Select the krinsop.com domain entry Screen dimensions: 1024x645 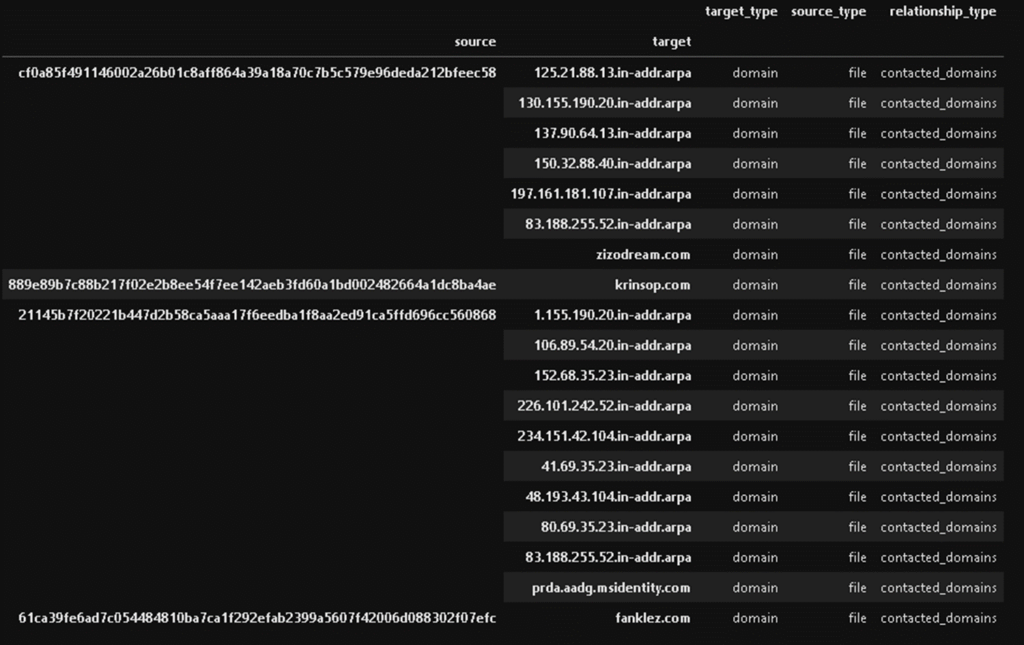tap(651, 284)
